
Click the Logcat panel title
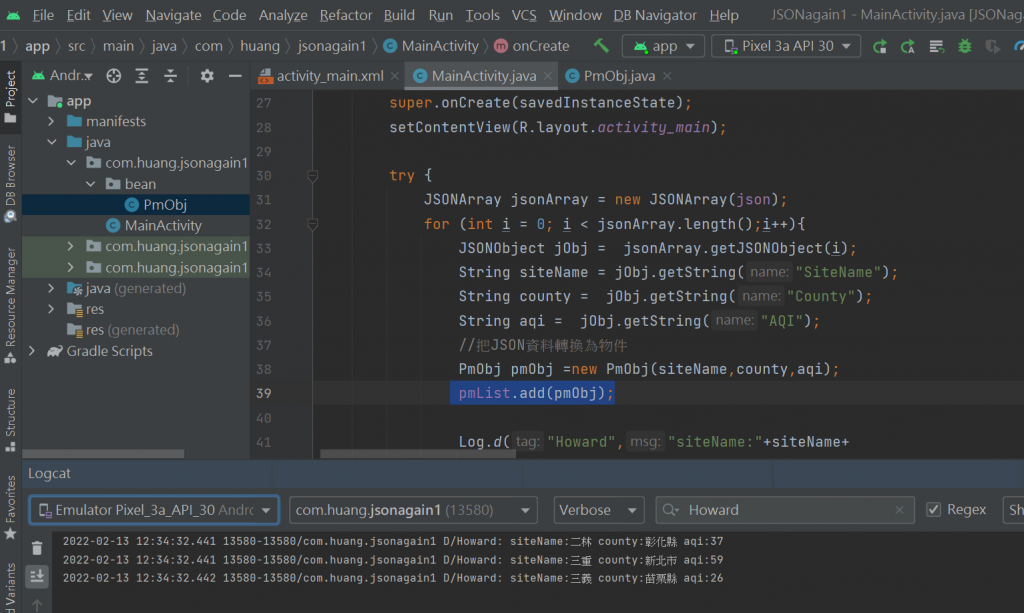tap(49, 473)
